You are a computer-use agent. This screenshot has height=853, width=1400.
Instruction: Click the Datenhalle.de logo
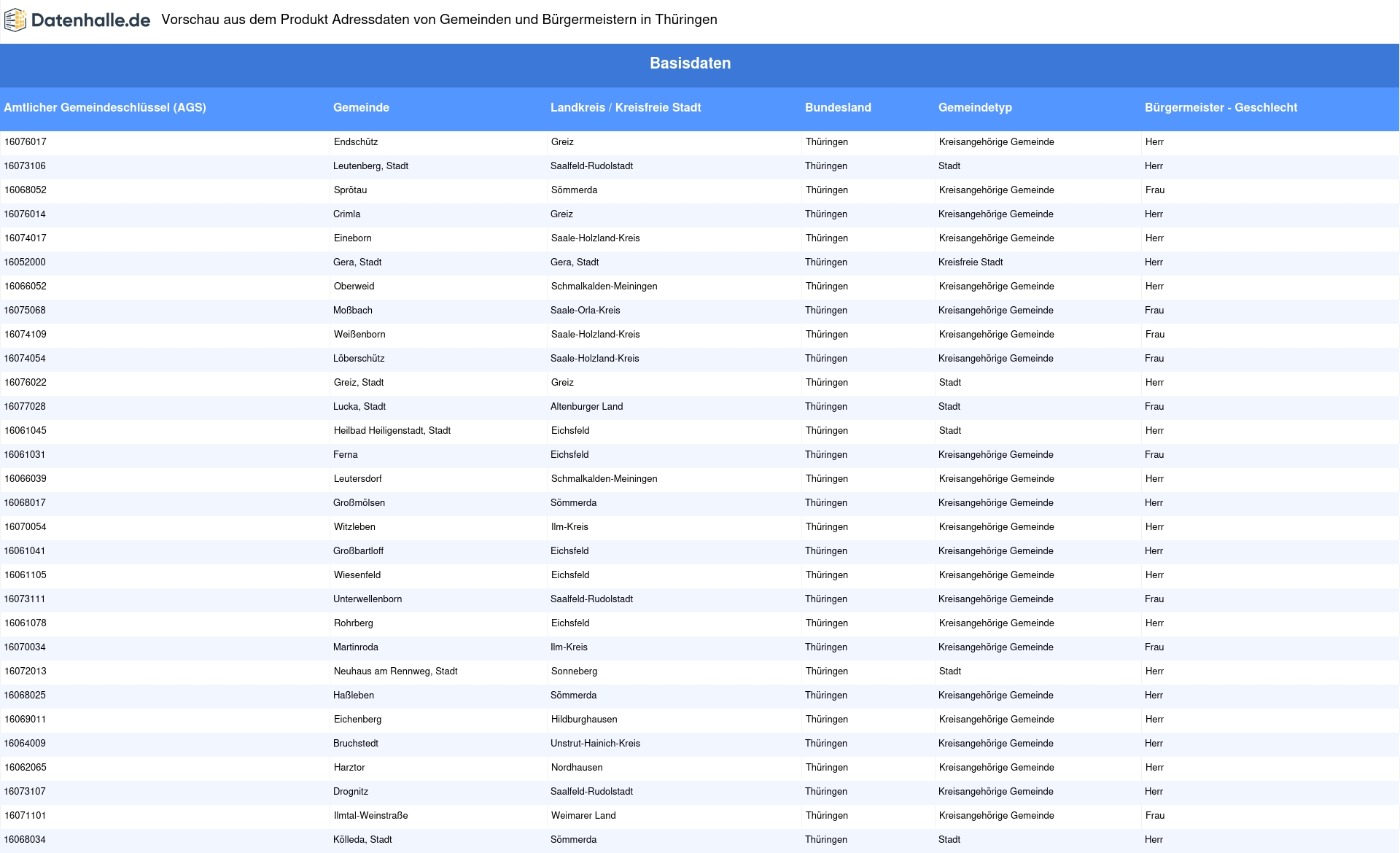coord(77,20)
